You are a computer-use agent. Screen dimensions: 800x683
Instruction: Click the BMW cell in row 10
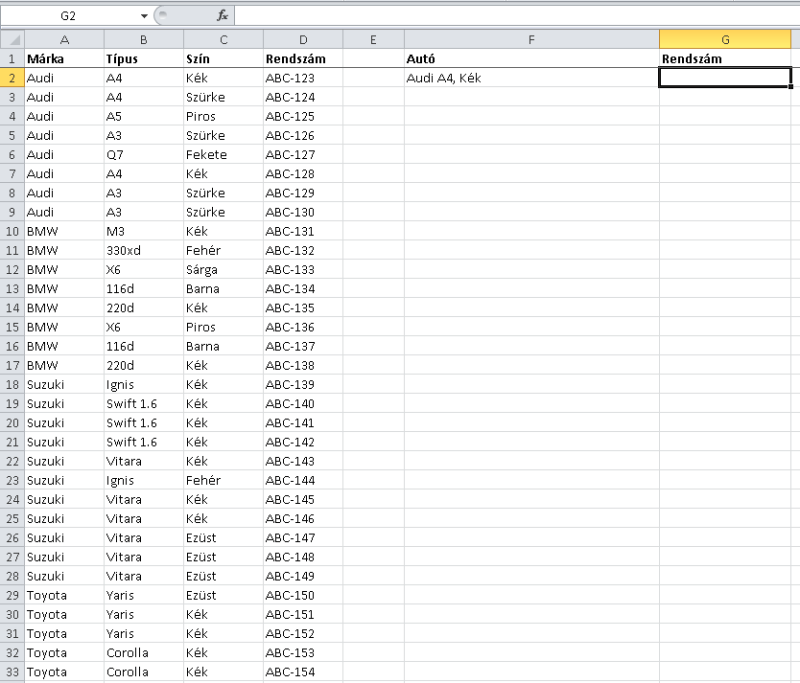coord(64,232)
